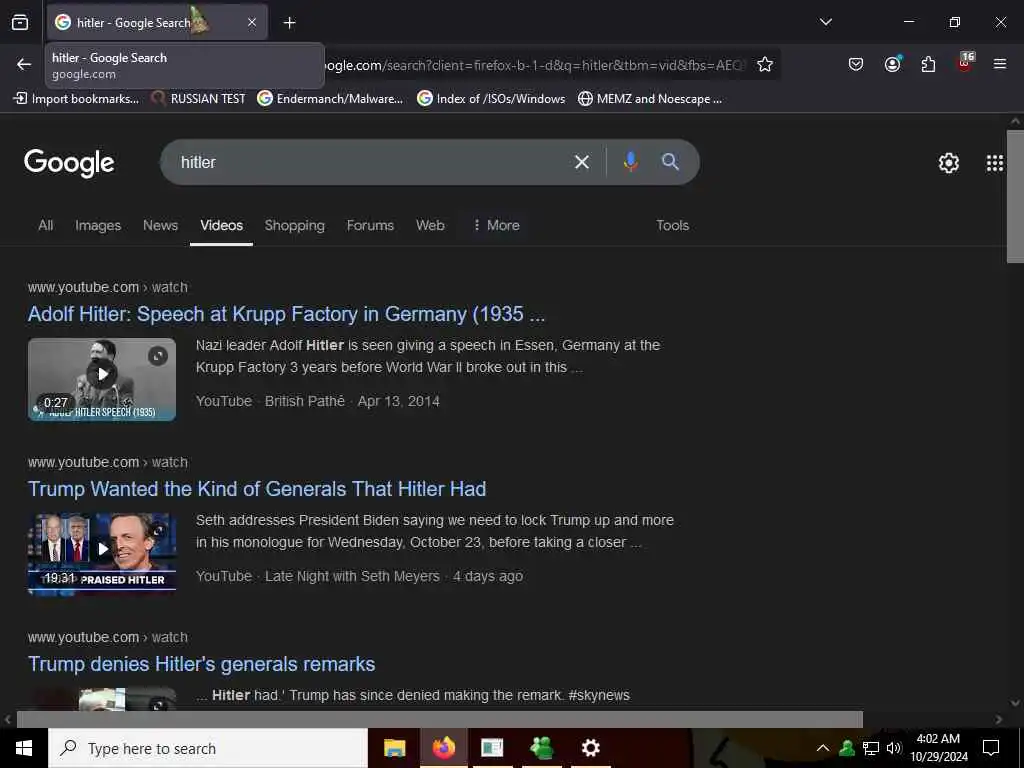Click the youtube.com watch URL above Krupp result

(x=108, y=287)
